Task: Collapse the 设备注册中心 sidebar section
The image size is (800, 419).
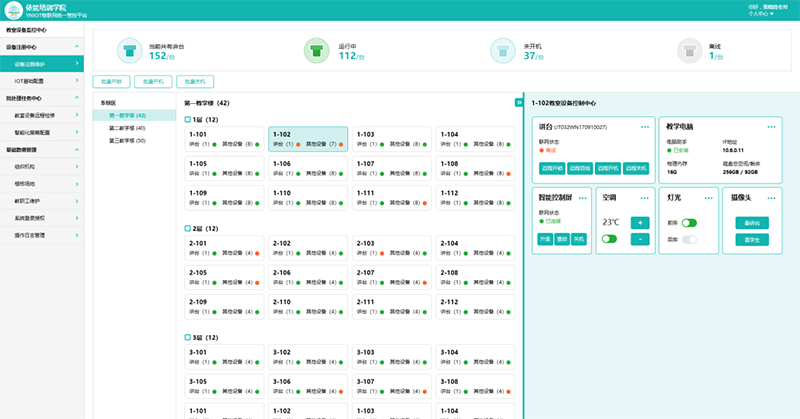Action: coord(75,47)
